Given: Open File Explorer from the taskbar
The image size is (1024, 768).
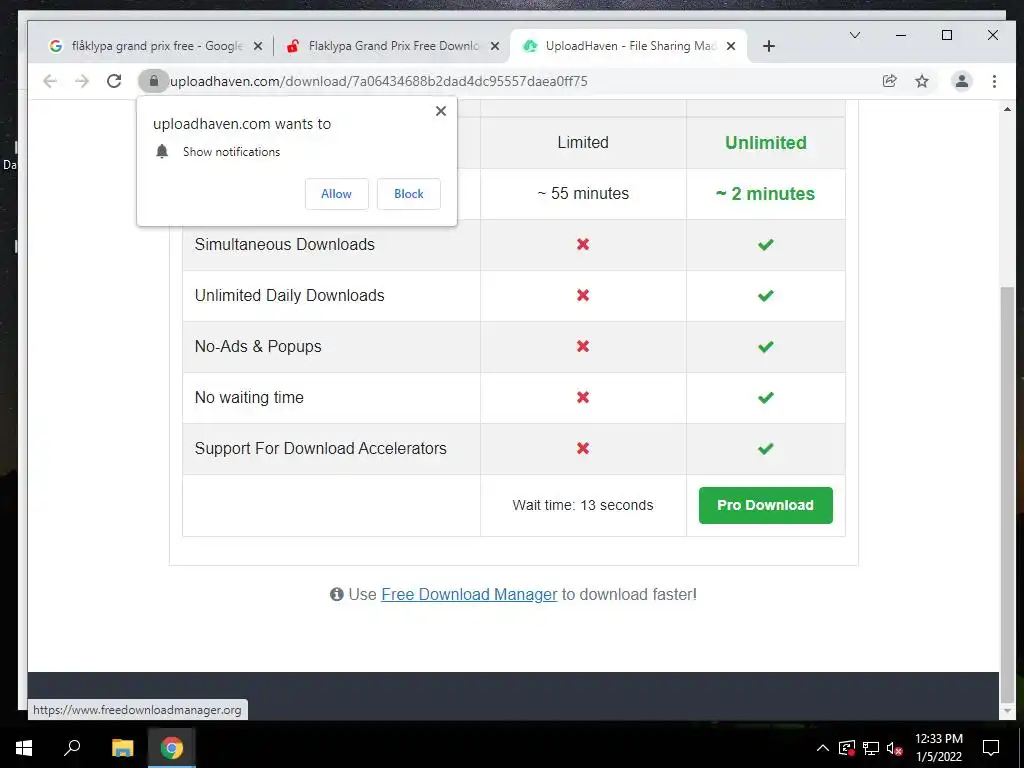Looking at the screenshot, I should pos(122,748).
